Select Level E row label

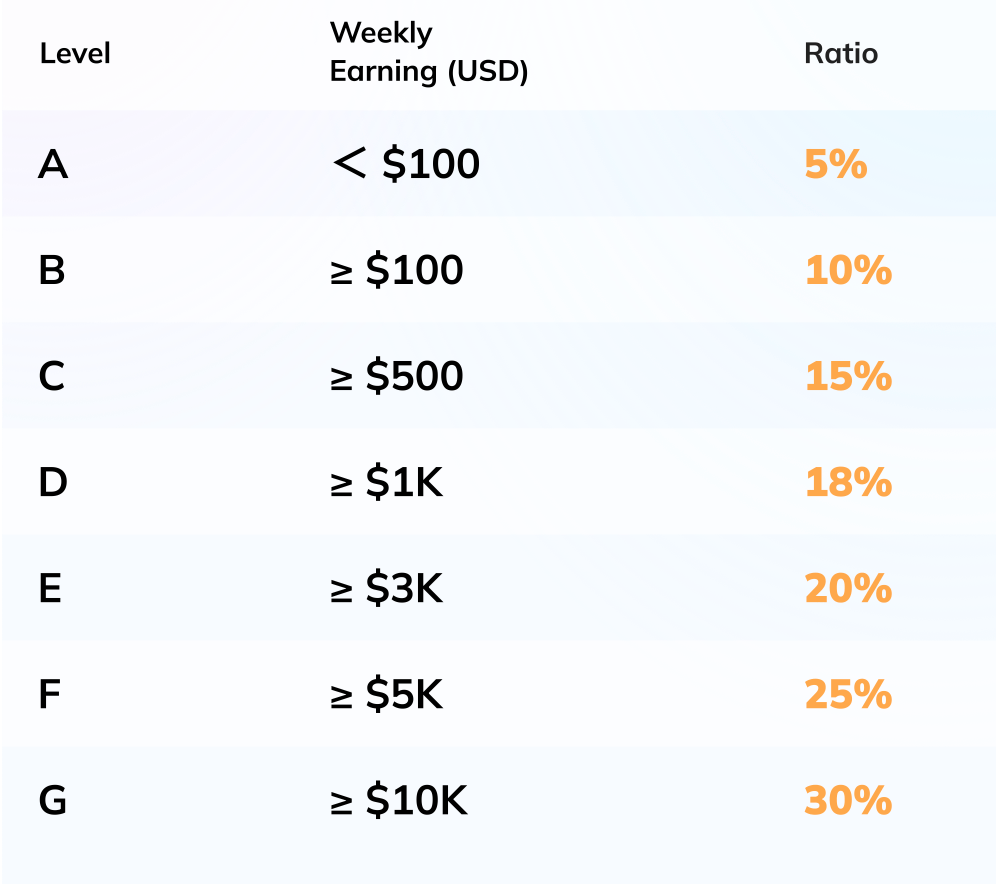51,589
